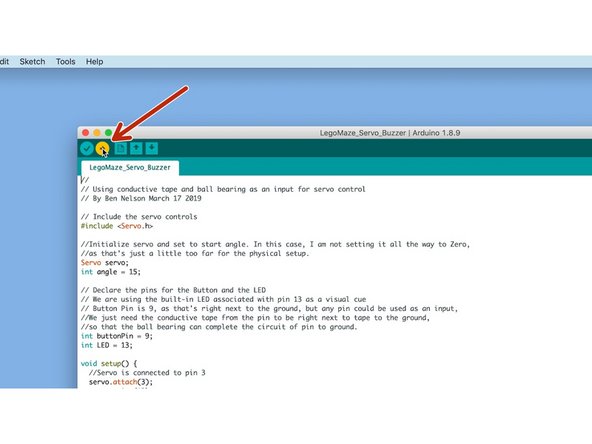Click the comment '//Servo is connected to pin 3'
Viewport: 592px width, 444px height.
pos(147,373)
